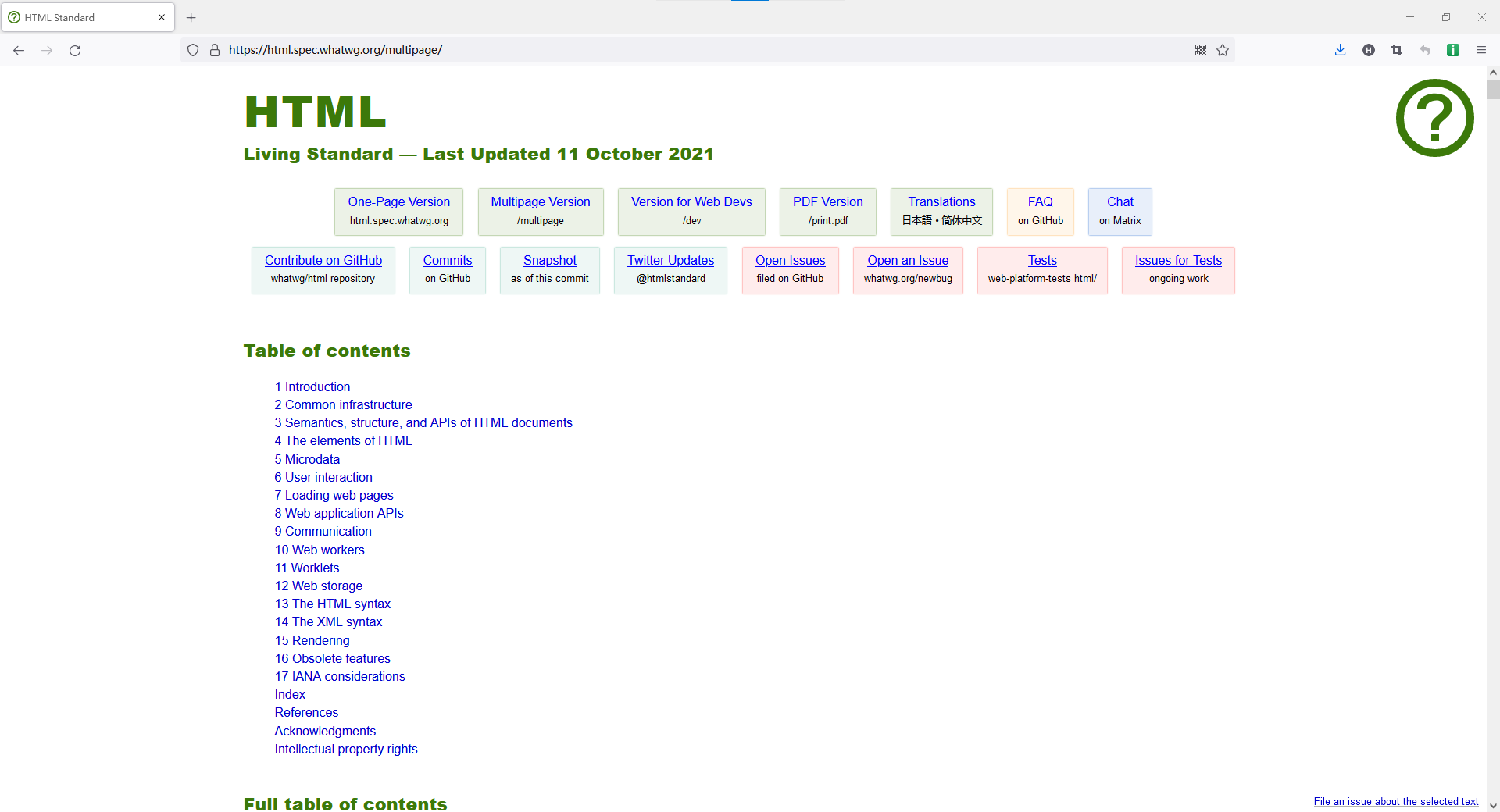Open Version for Web Devs
This screenshot has width=1500, height=812.
(691, 201)
